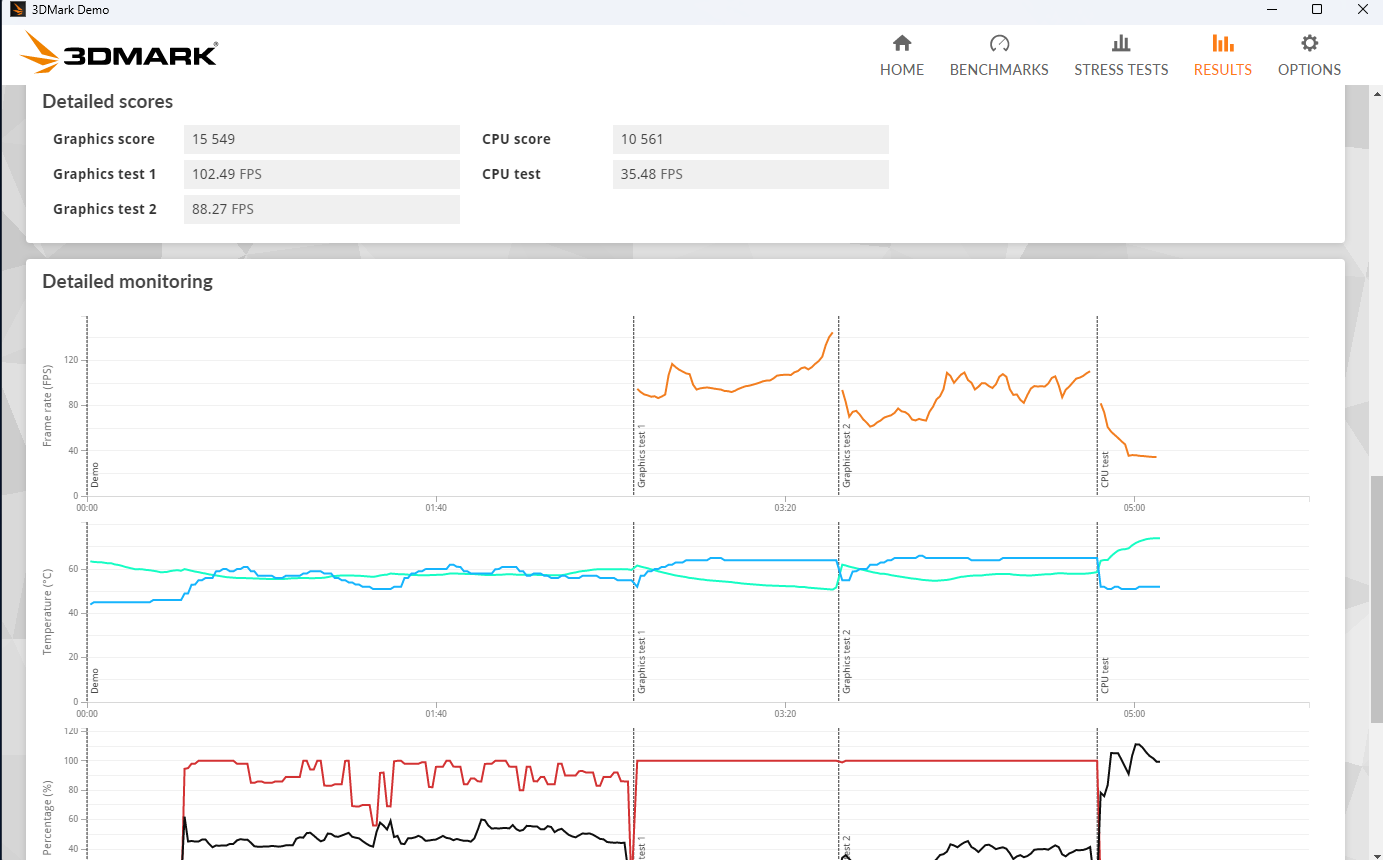Click the CPU test value 35.48 FPS
Screen dimensions: 1383x860
pyautogui.click(x=750, y=174)
